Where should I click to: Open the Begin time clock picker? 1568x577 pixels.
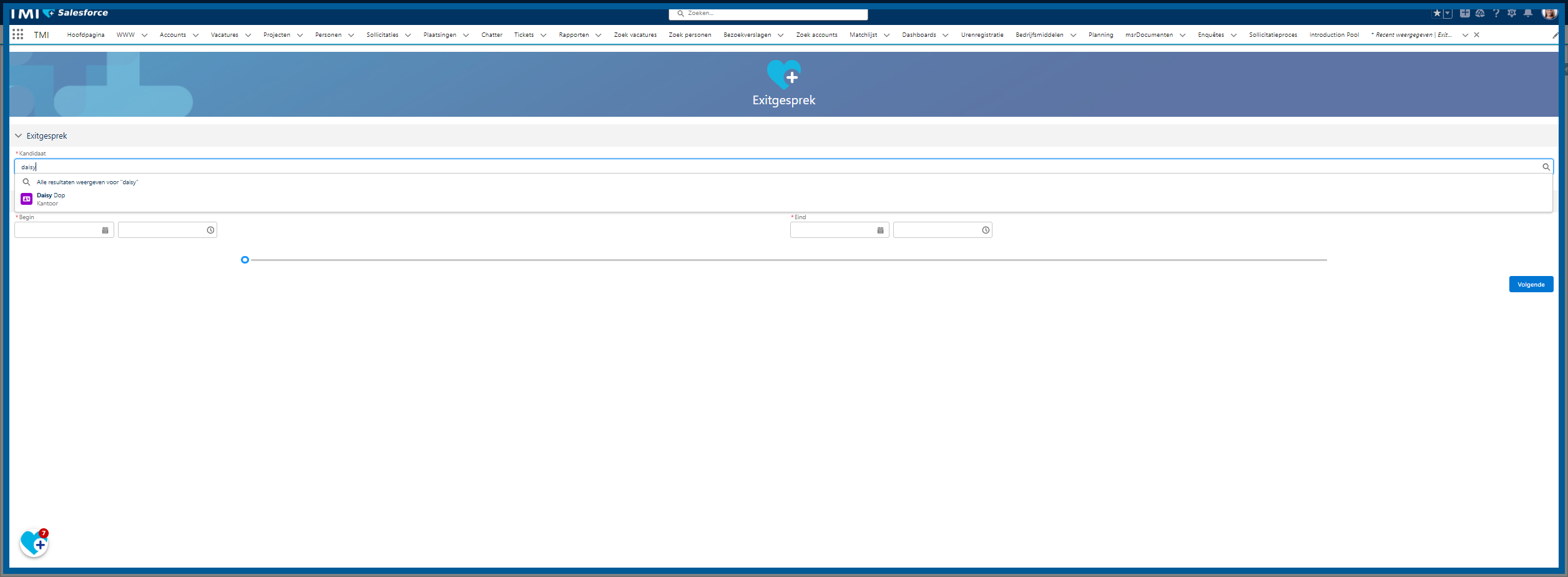(210, 230)
